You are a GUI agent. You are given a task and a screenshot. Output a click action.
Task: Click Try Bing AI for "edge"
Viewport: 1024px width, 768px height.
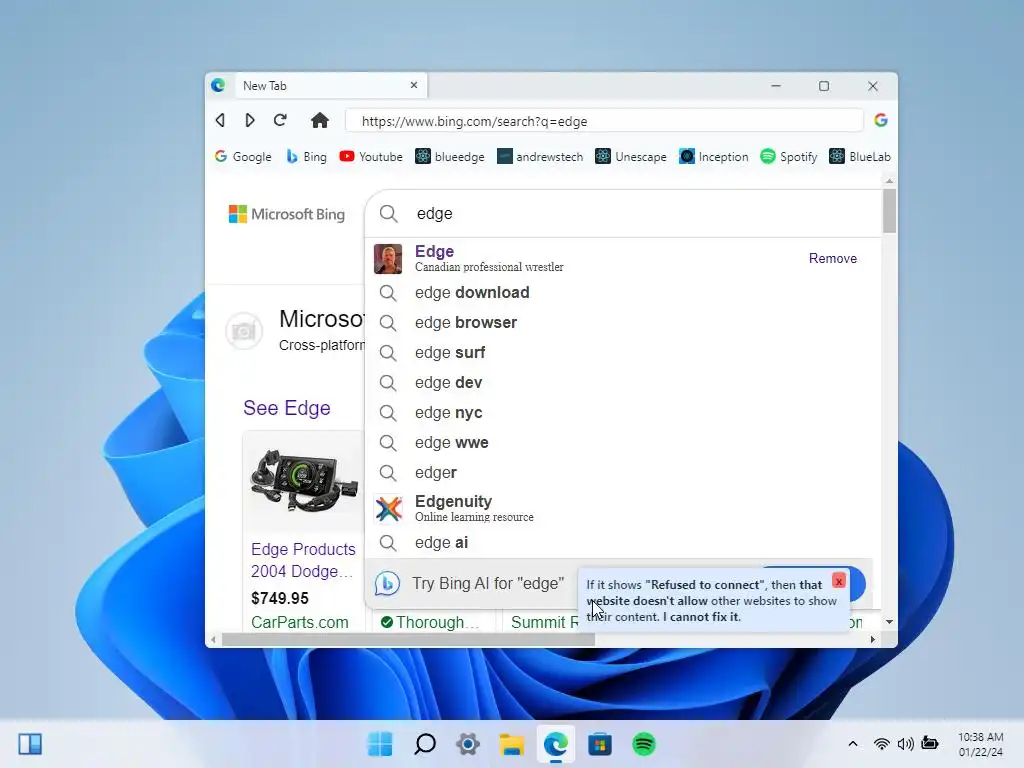tap(488, 583)
